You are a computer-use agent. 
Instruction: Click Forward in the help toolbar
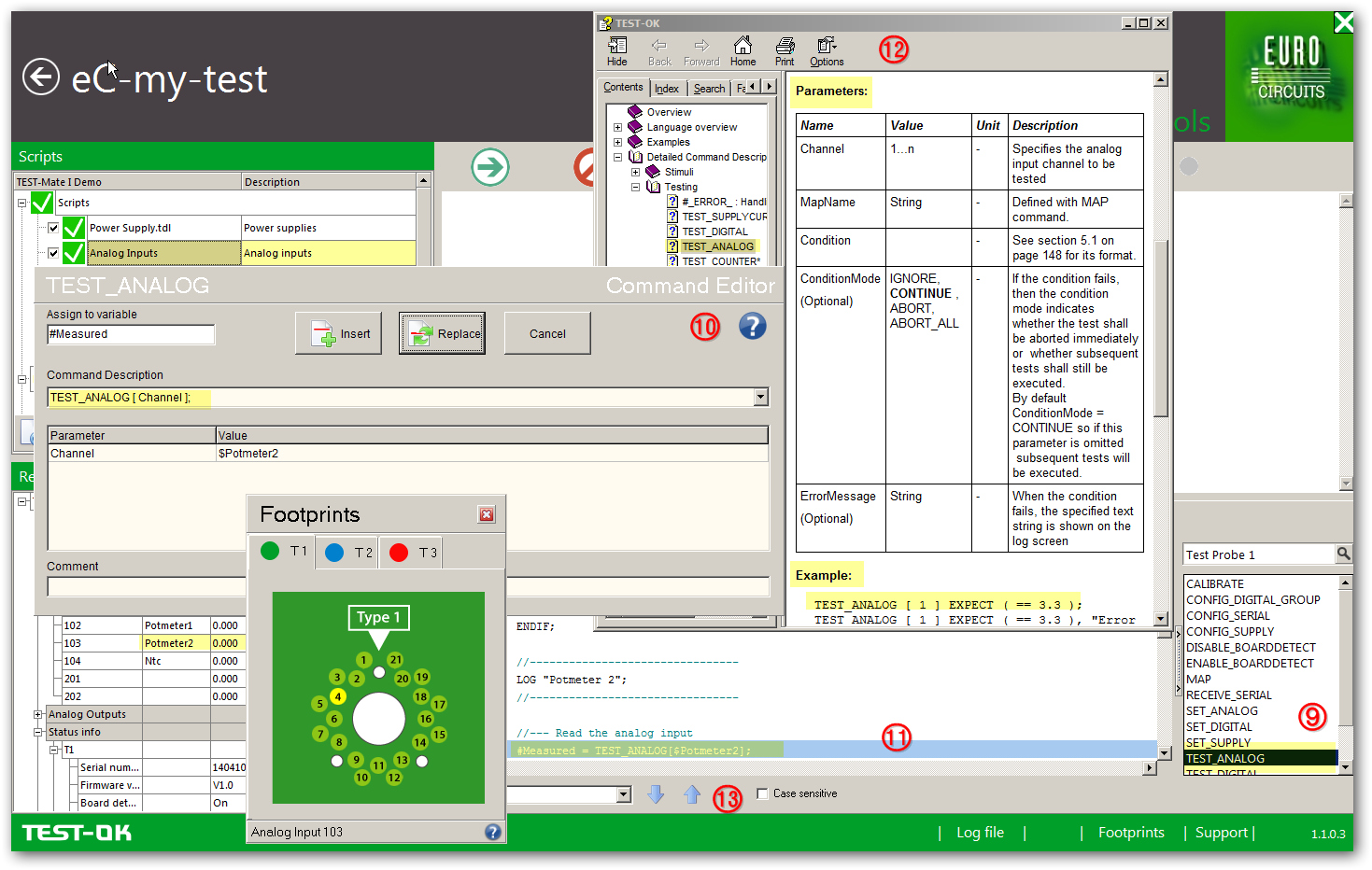coord(701,51)
